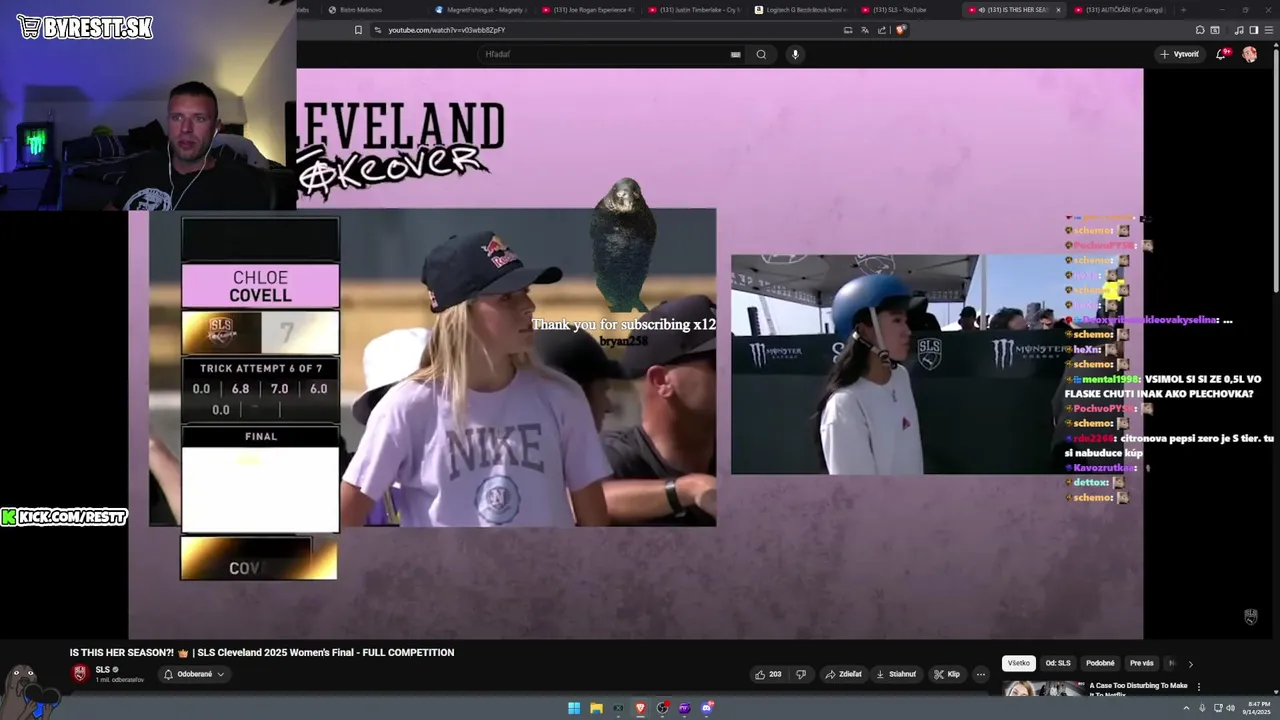Switch to MagnetFishing.sk browser tab
The width and height of the screenshot is (1280, 720).
pyautogui.click(x=479, y=10)
